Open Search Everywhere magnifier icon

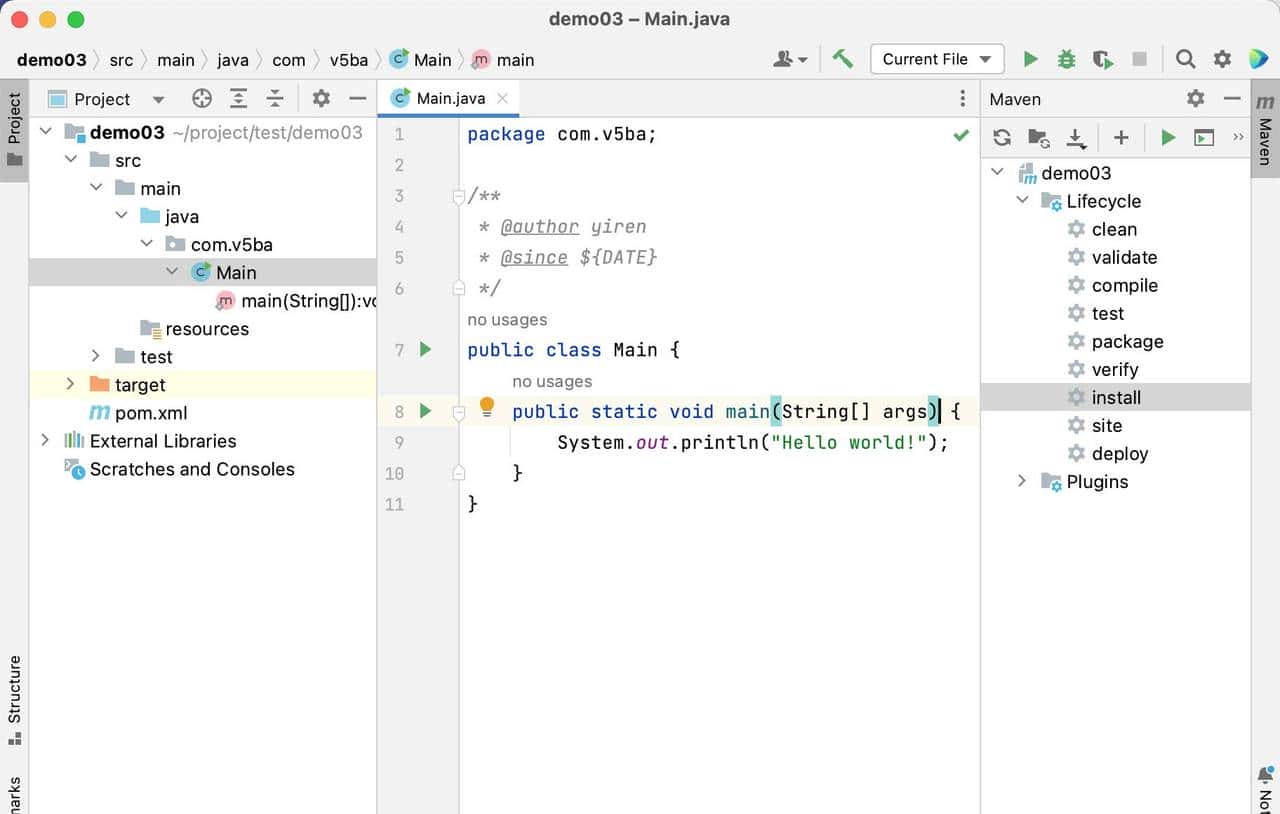click(x=1185, y=59)
